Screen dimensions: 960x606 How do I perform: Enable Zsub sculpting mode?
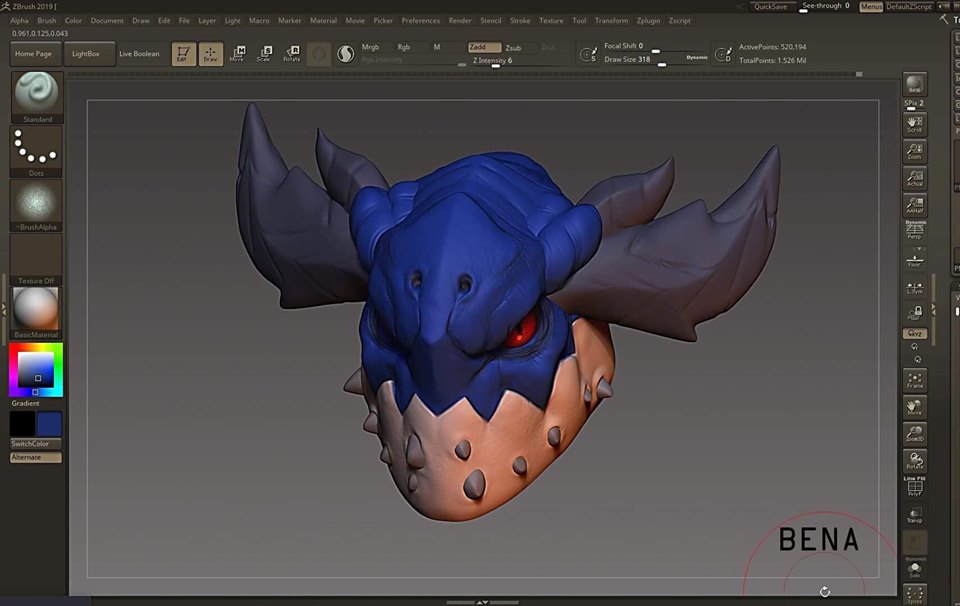click(513, 47)
